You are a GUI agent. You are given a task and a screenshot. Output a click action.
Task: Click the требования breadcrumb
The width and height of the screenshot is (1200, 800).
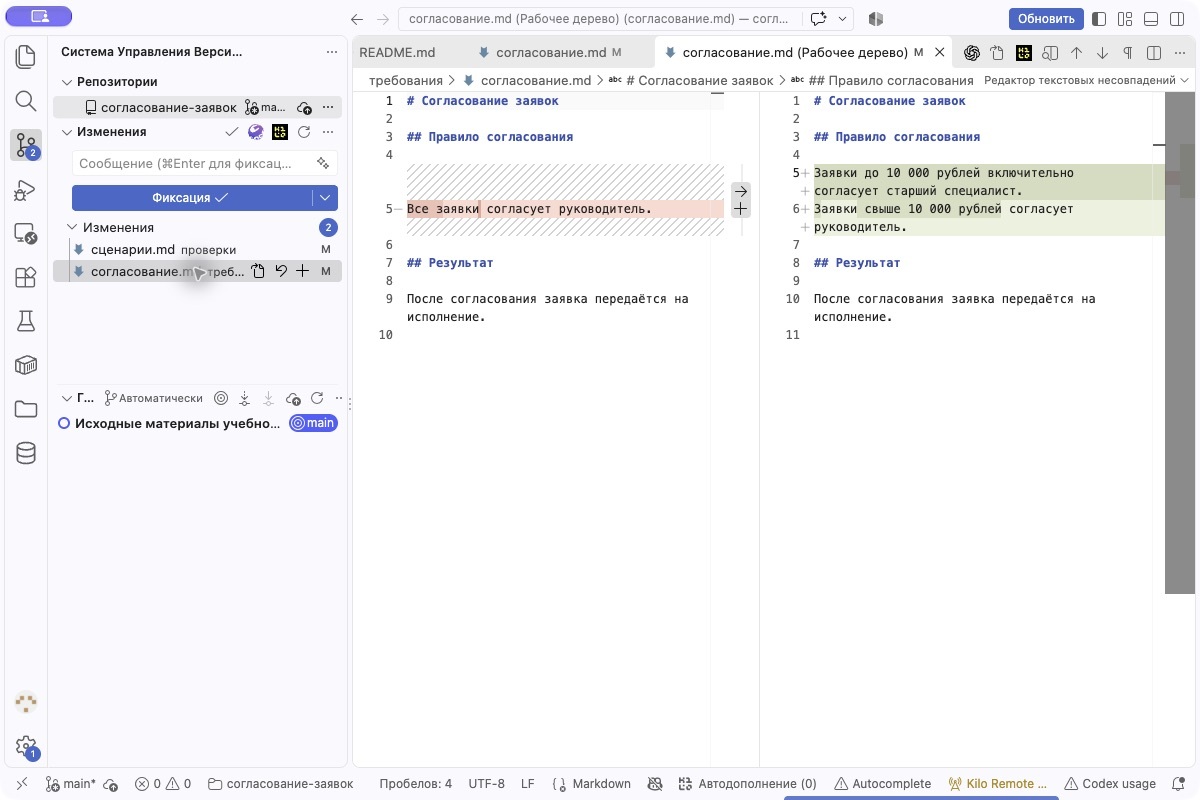[406, 80]
